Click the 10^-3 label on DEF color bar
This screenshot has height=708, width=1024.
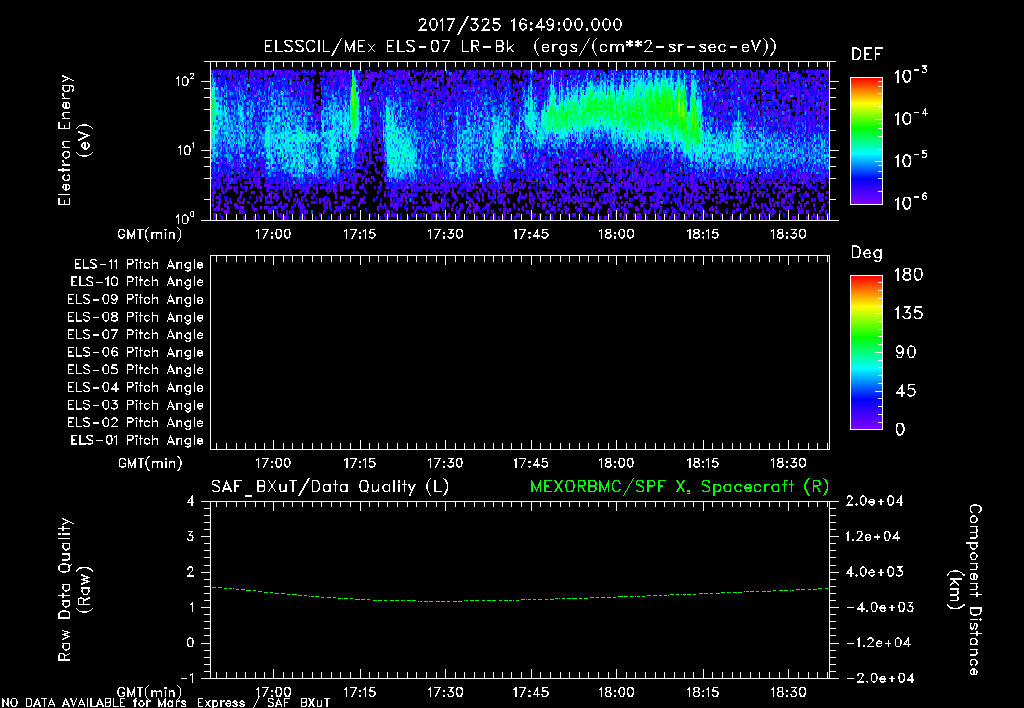pos(910,75)
